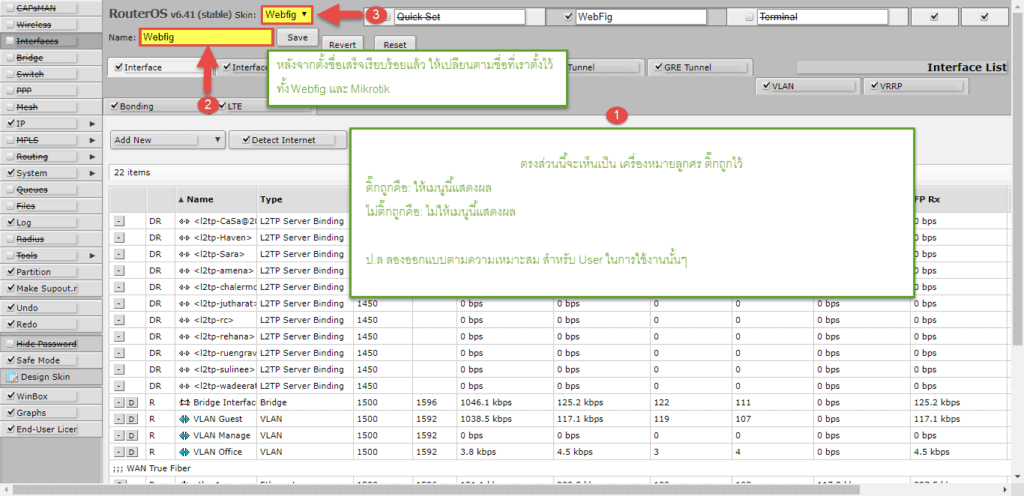The image size is (1024, 496).
Task: Click the Design Skin icon in sidebar
Action: tap(12, 377)
